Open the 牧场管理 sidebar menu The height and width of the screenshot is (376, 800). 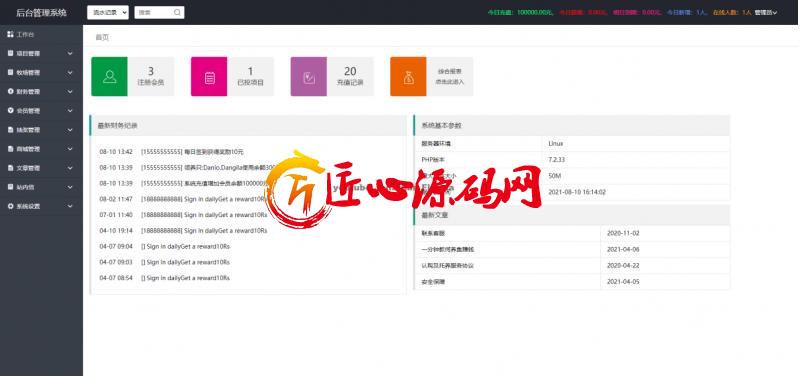click(41, 72)
